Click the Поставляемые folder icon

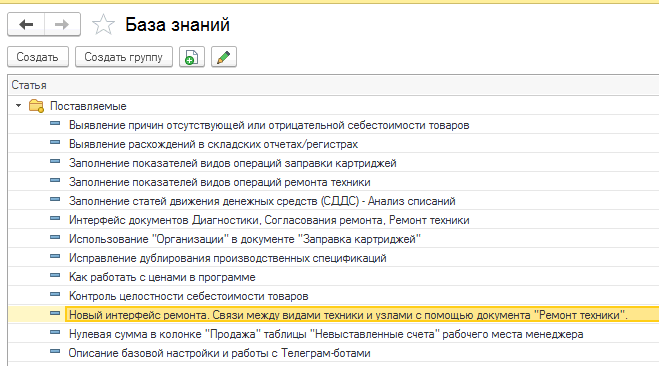36,106
